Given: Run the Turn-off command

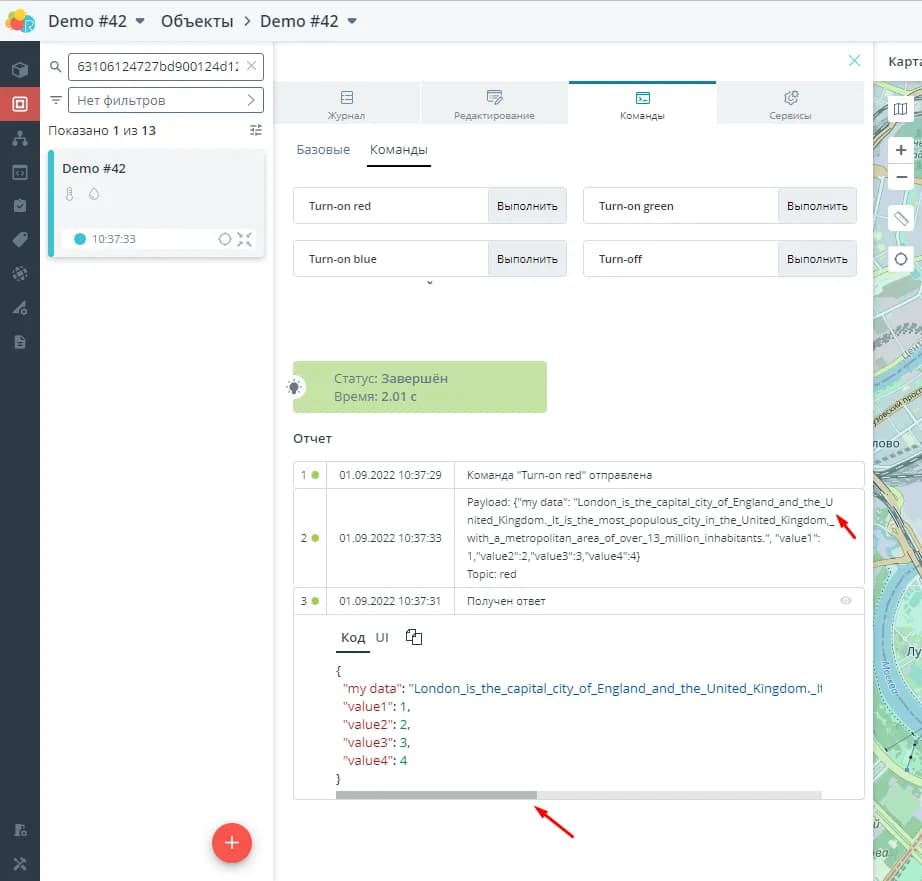Looking at the screenshot, I should coord(816,259).
